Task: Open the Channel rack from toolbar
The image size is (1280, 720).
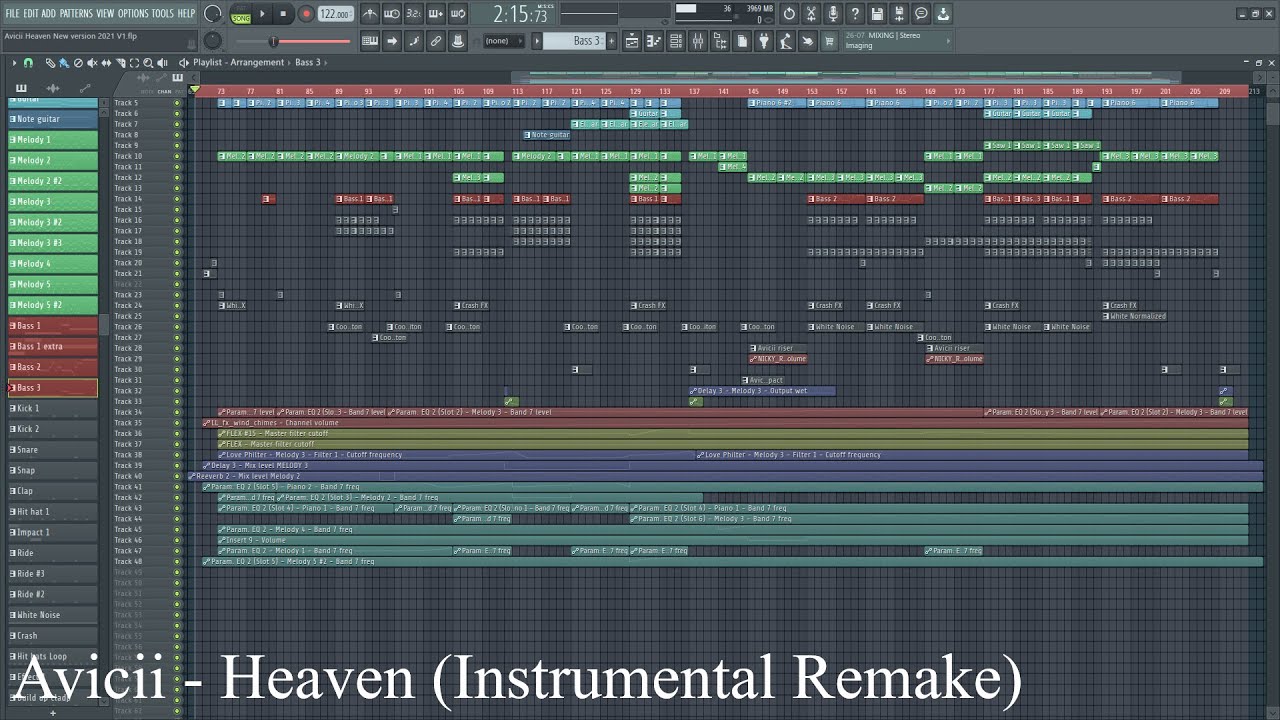Action: 676,41
